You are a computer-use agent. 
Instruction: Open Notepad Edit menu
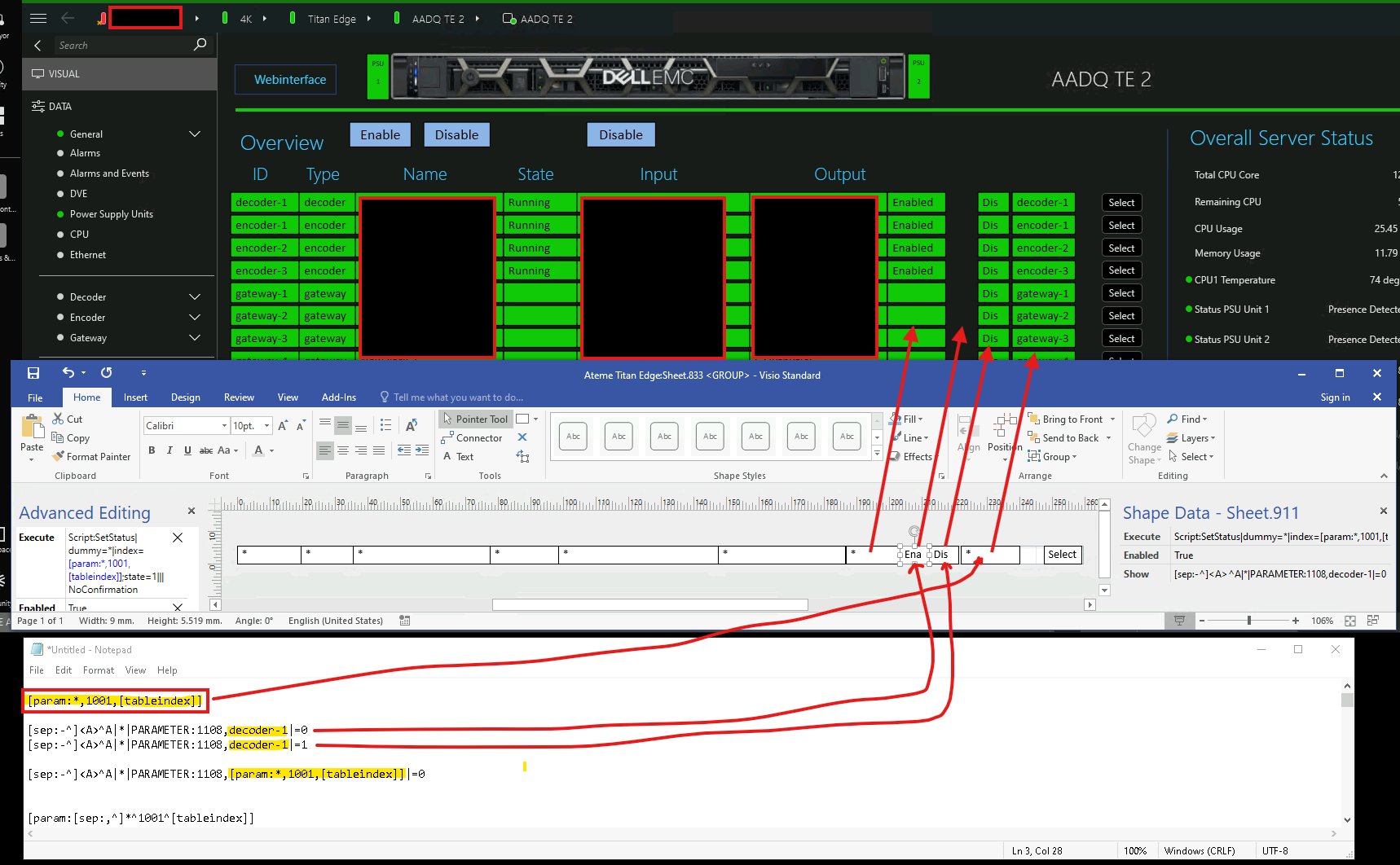[64, 670]
